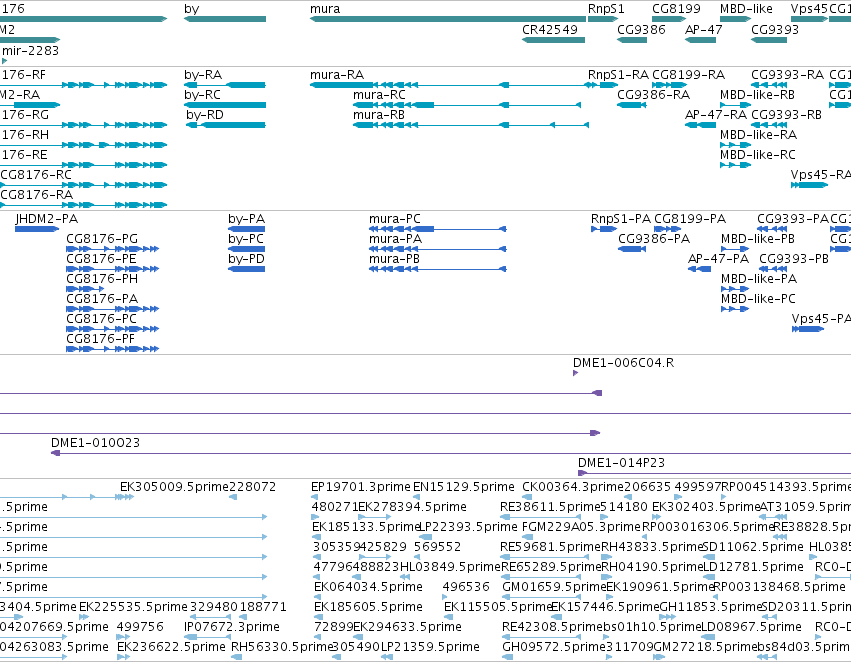Select the AP-47 gene label
The width and height of the screenshot is (851, 662).
(703, 30)
